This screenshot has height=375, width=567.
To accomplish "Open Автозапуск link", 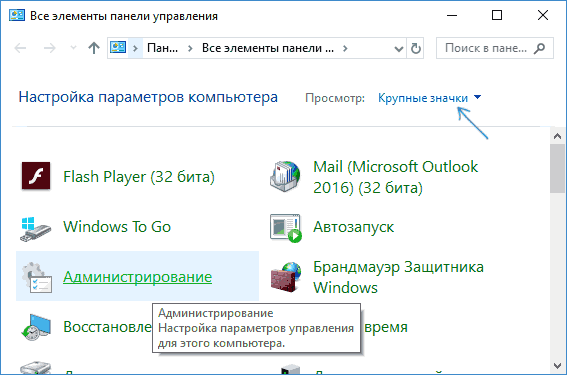I will tap(353, 227).
